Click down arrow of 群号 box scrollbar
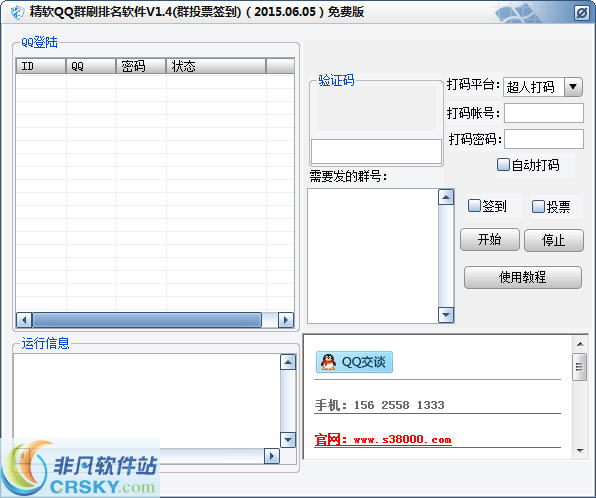 [446, 315]
